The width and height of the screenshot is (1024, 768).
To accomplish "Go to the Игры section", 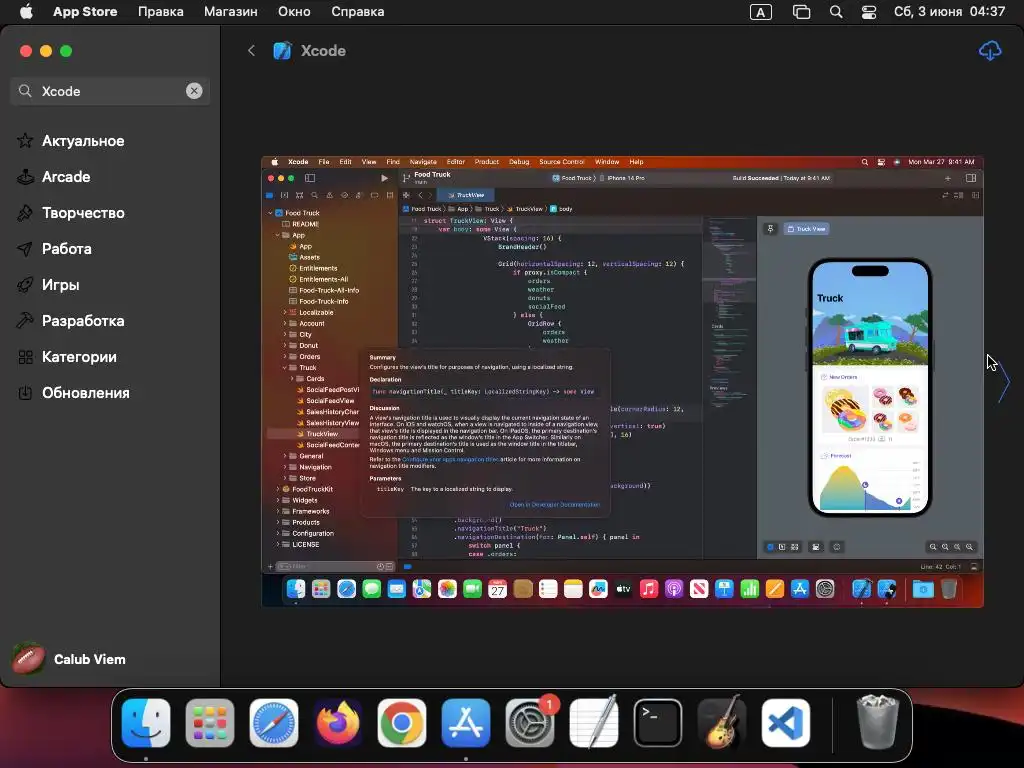I will point(61,284).
